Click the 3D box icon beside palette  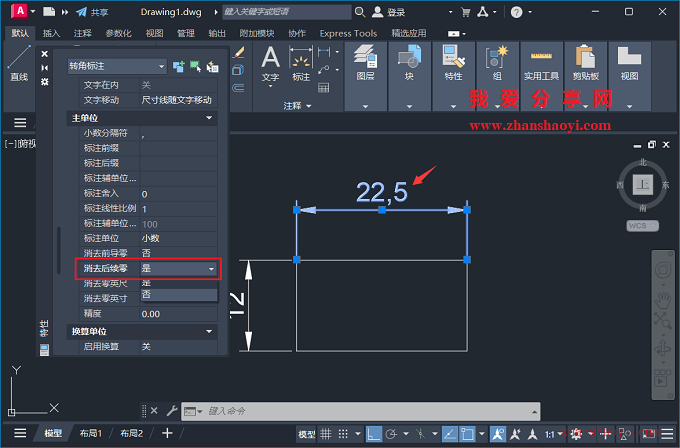click(238, 70)
